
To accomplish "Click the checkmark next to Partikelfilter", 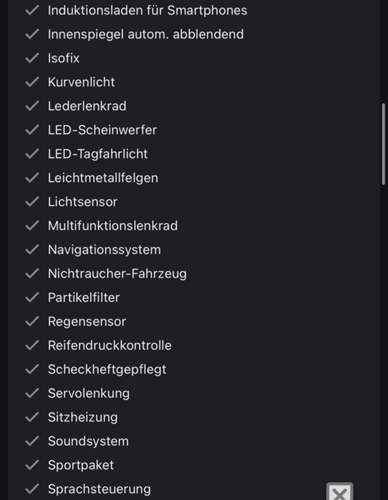I will click(x=32, y=298).
